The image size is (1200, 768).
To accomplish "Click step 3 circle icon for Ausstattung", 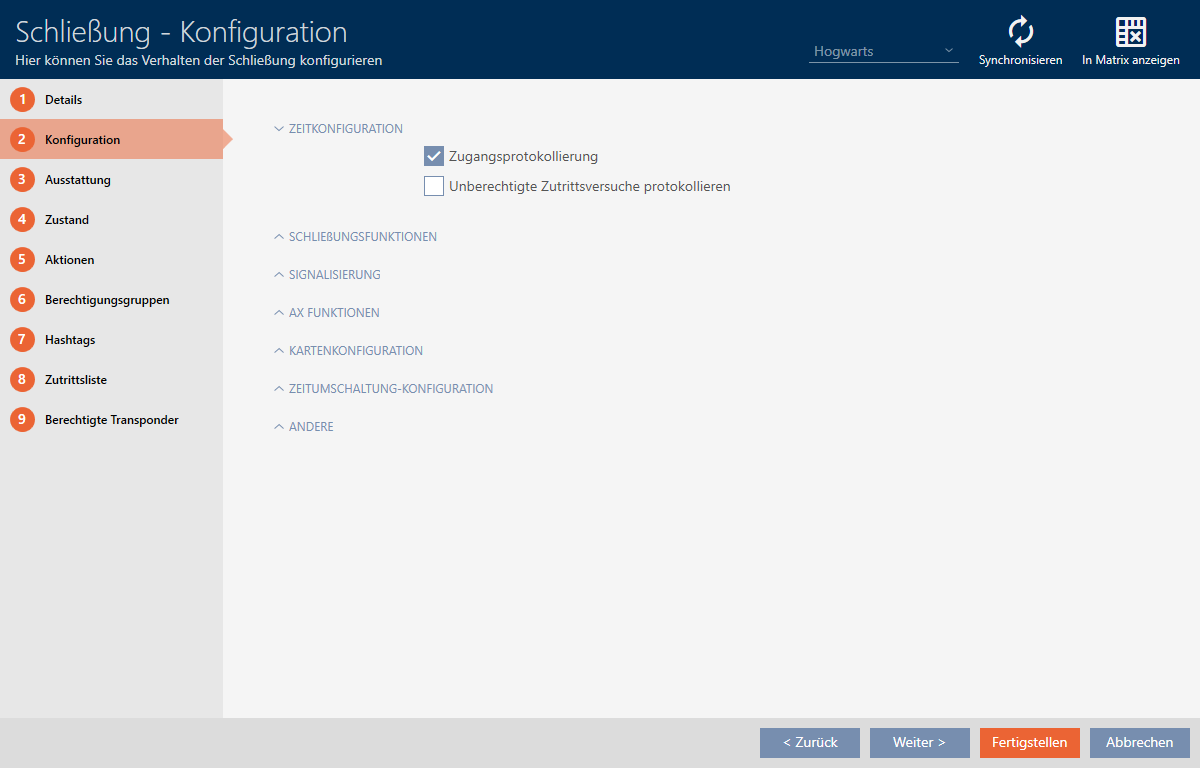I will click(x=22, y=180).
